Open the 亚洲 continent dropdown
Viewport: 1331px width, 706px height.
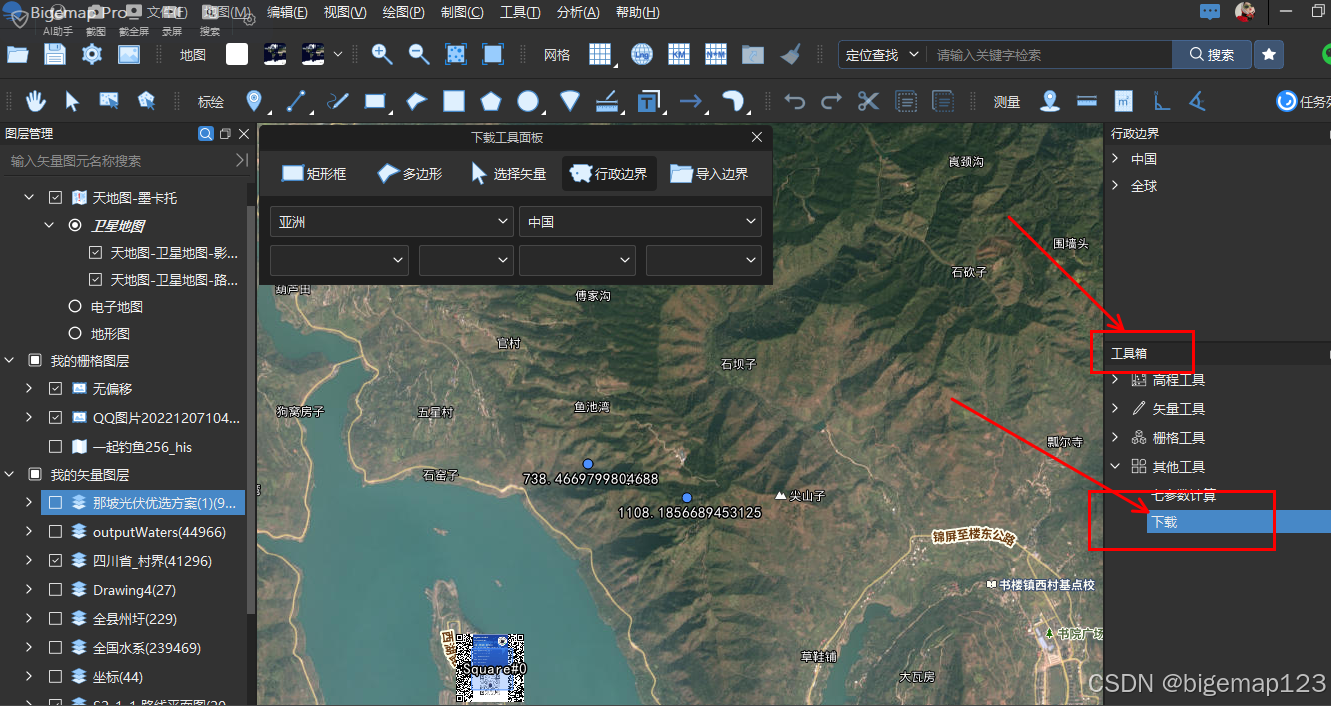tap(392, 222)
